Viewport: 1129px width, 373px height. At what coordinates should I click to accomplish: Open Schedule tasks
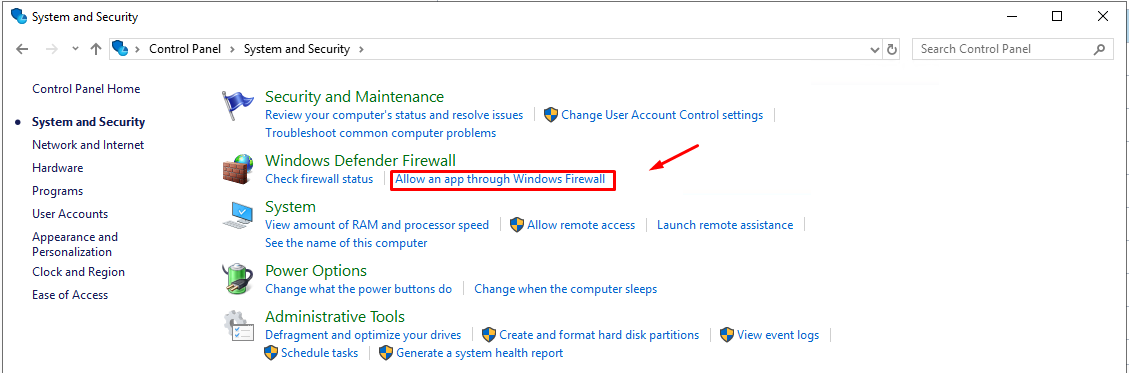[x=320, y=353]
